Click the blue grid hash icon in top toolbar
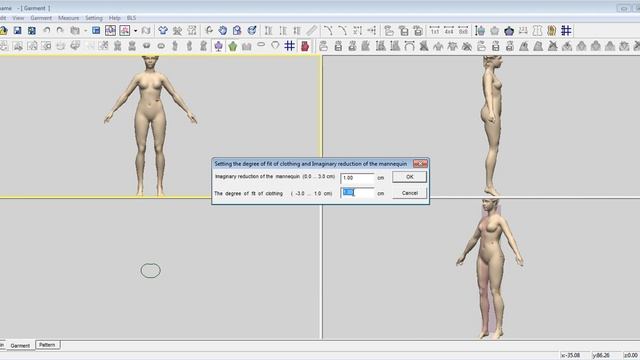The image size is (640, 360). click(x=566, y=31)
